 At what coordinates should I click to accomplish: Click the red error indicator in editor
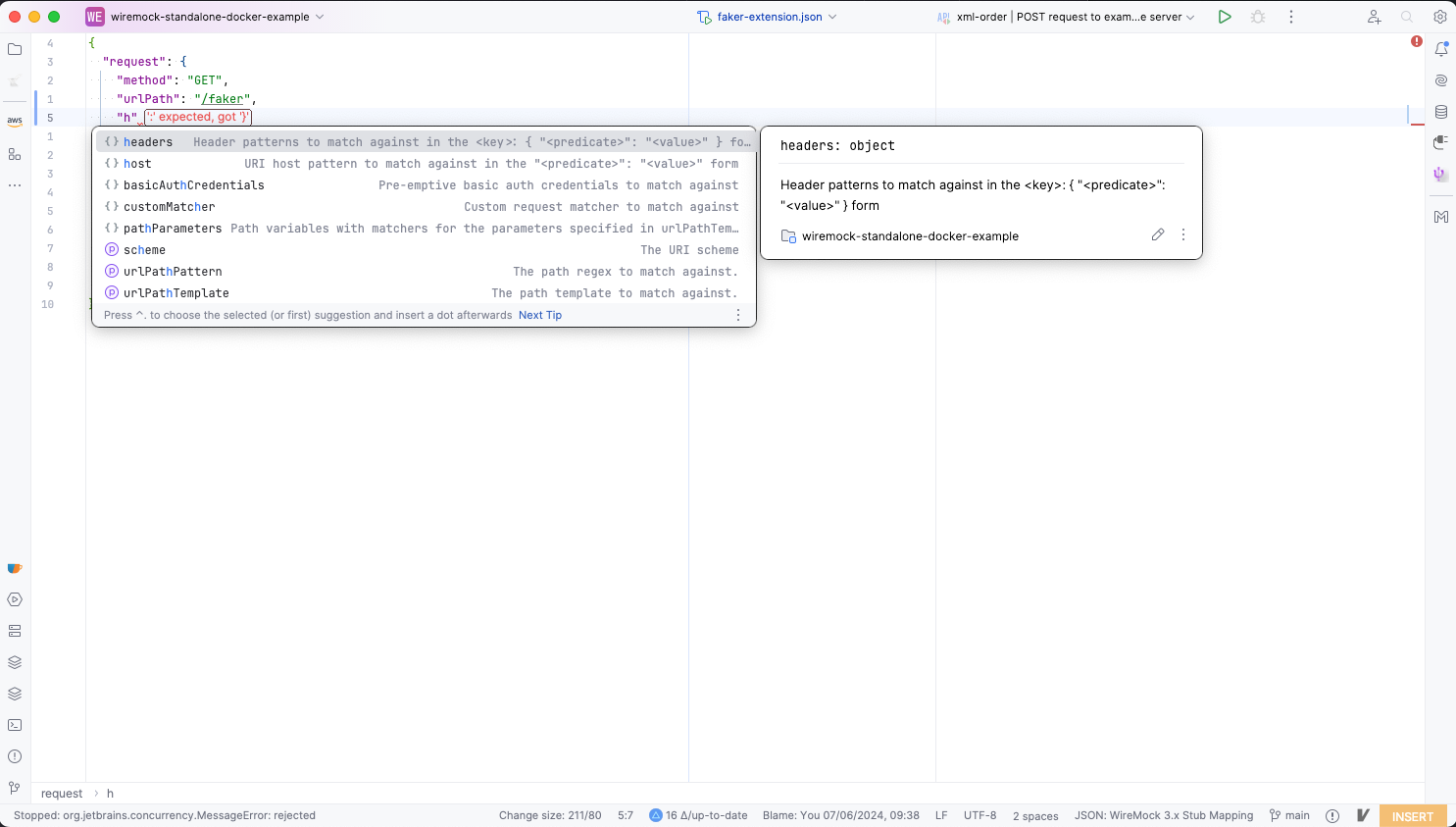[x=1417, y=41]
